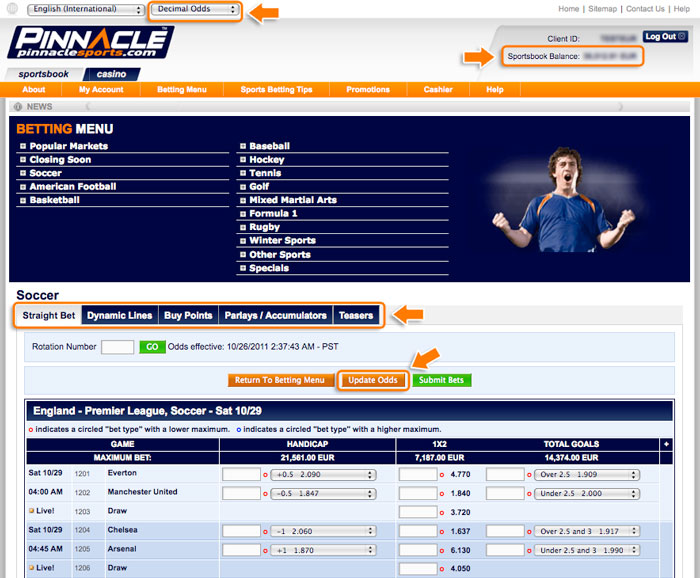Click the Chelsea 1.637 stake input
This screenshot has width=700, height=578.
coord(418,531)
